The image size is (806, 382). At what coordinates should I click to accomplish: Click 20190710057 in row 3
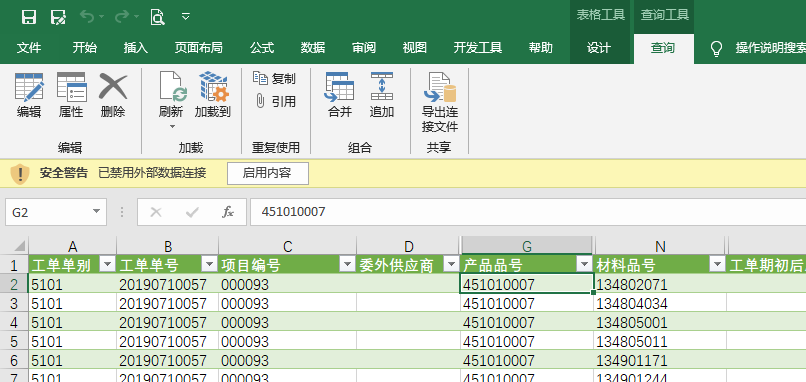pos(168,303)
